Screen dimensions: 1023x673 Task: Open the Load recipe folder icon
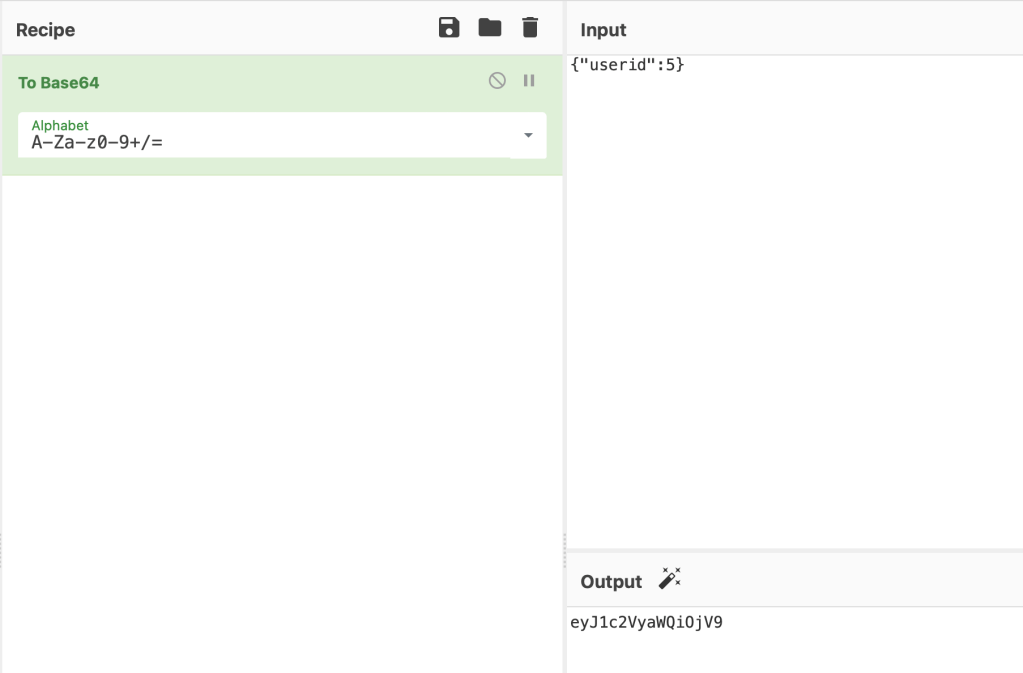click(x=490, y=28)
